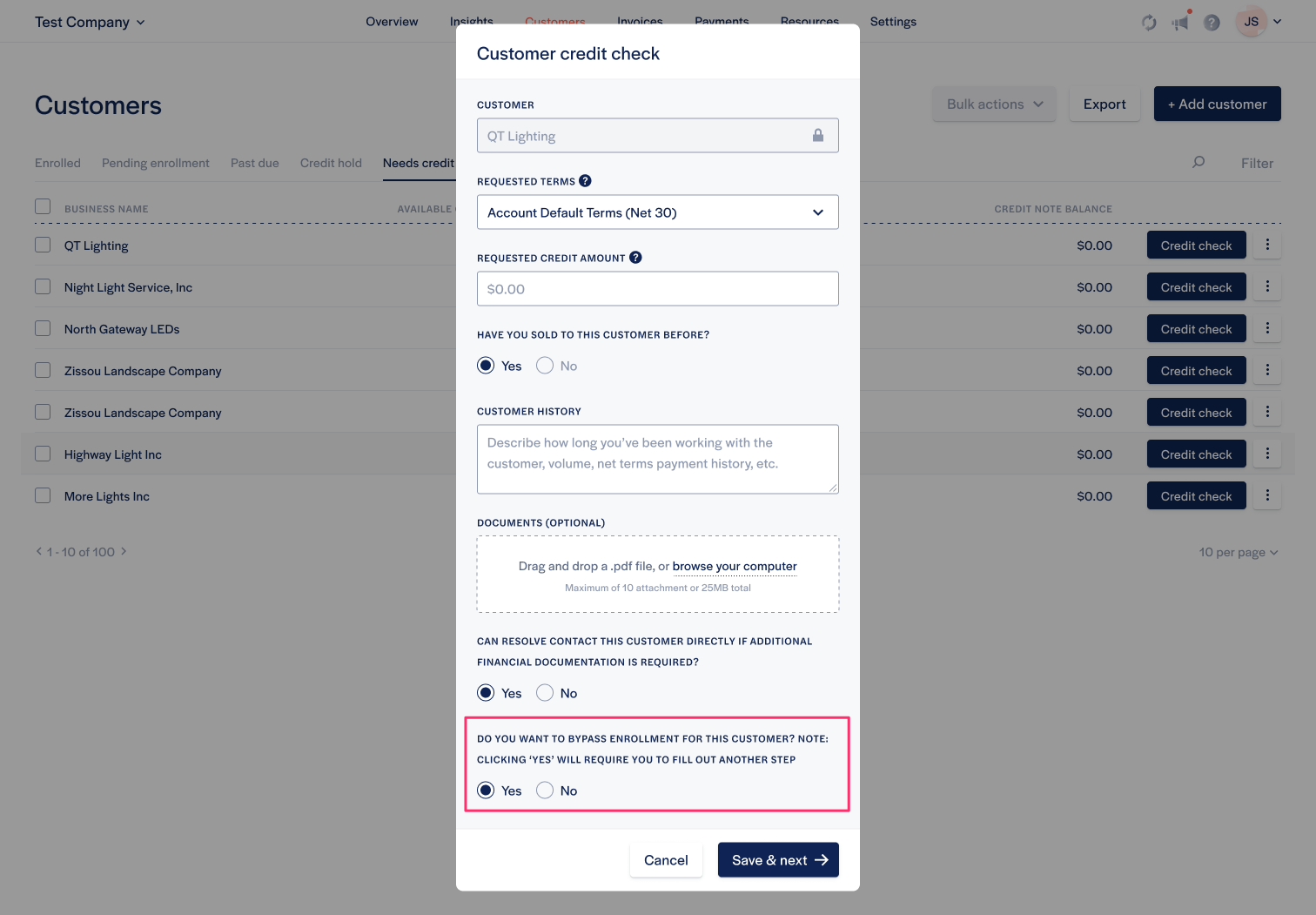Click the help question mark icon
The image size is (1316, 915).
coord(1212,22)
